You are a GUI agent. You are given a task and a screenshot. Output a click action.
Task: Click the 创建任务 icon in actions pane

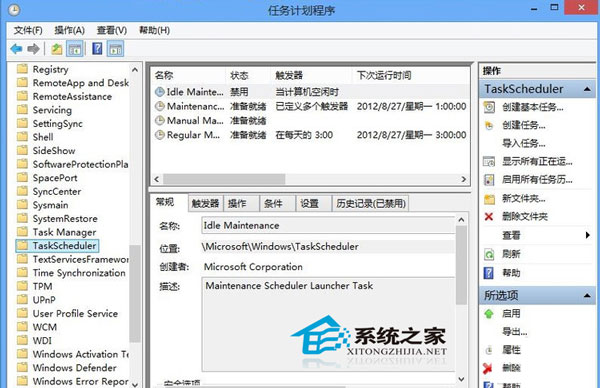tap(489, 125)
